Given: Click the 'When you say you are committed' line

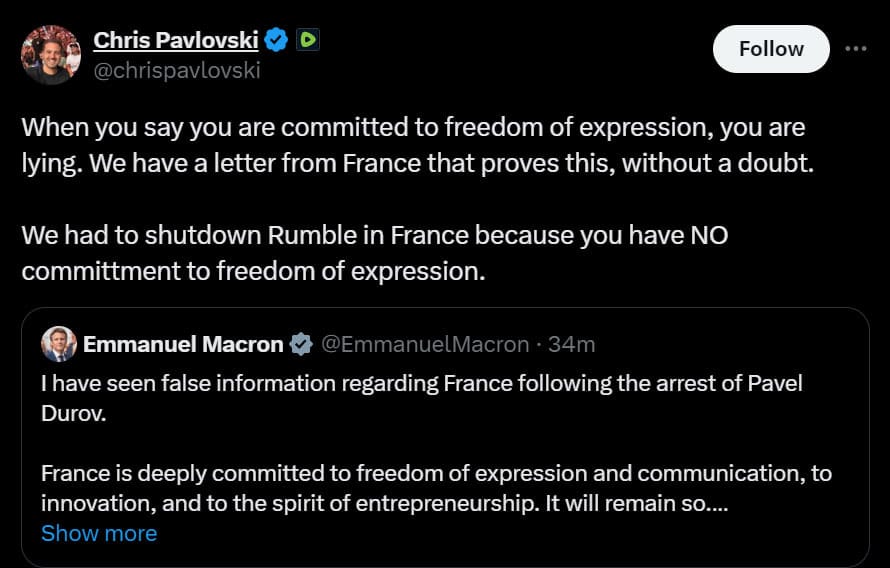Looking at the screenshot, I should click(x=413, y=128).
